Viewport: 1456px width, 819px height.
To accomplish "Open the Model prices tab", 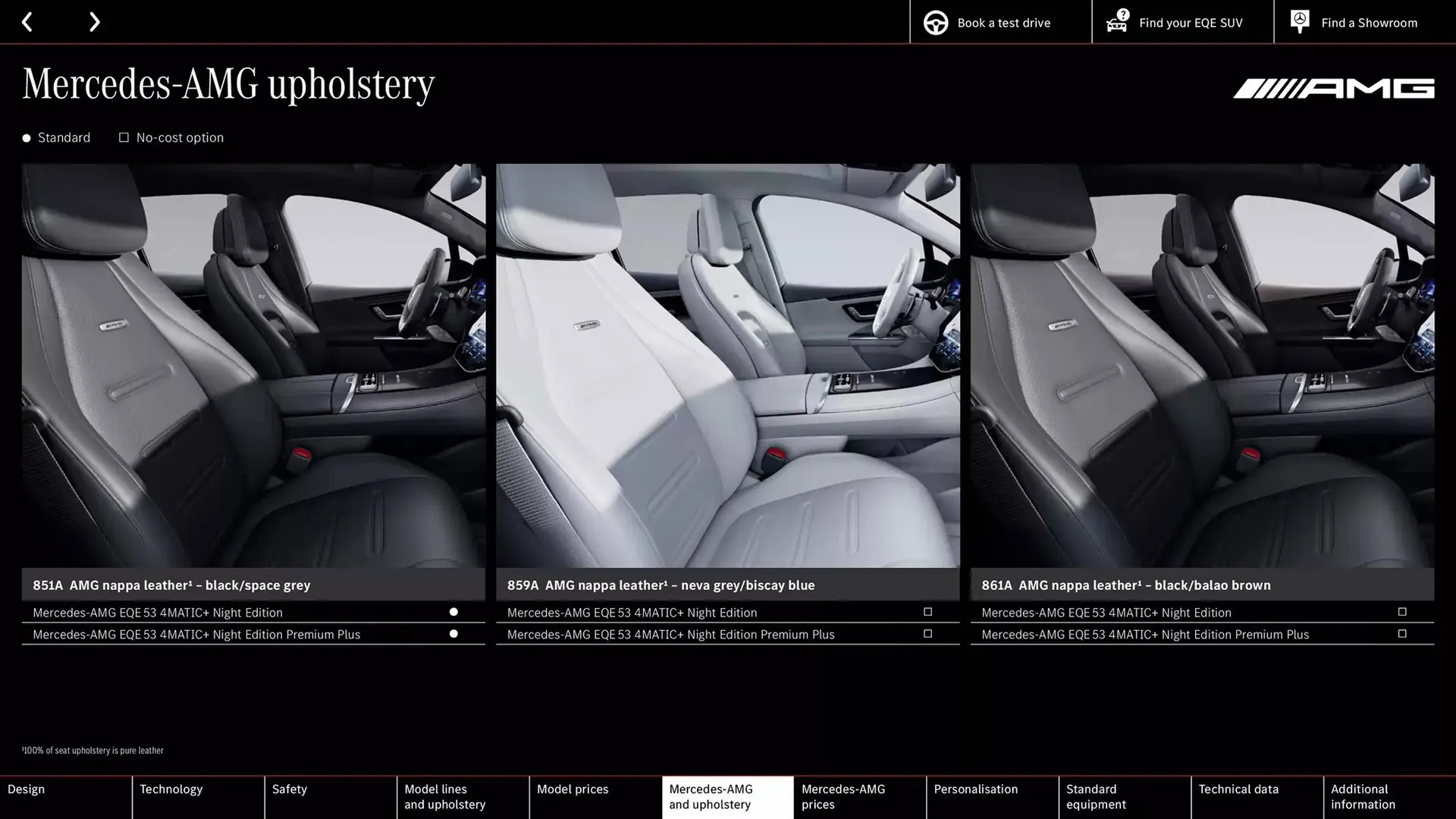I will (595, 797).
